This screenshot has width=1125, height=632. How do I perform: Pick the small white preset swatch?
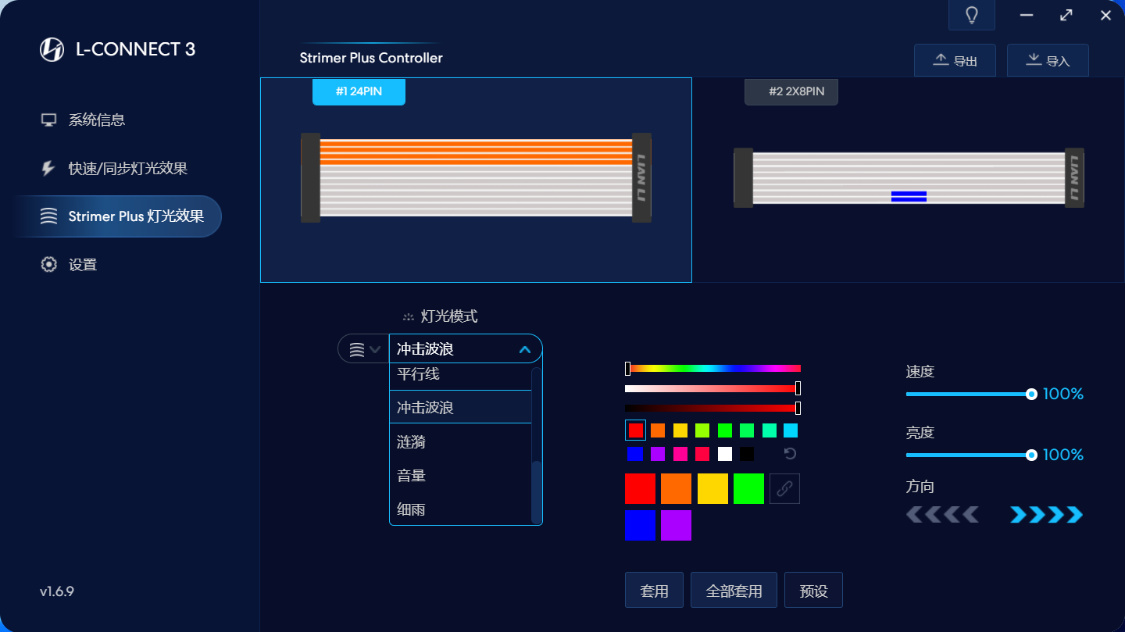coord(725,454)
